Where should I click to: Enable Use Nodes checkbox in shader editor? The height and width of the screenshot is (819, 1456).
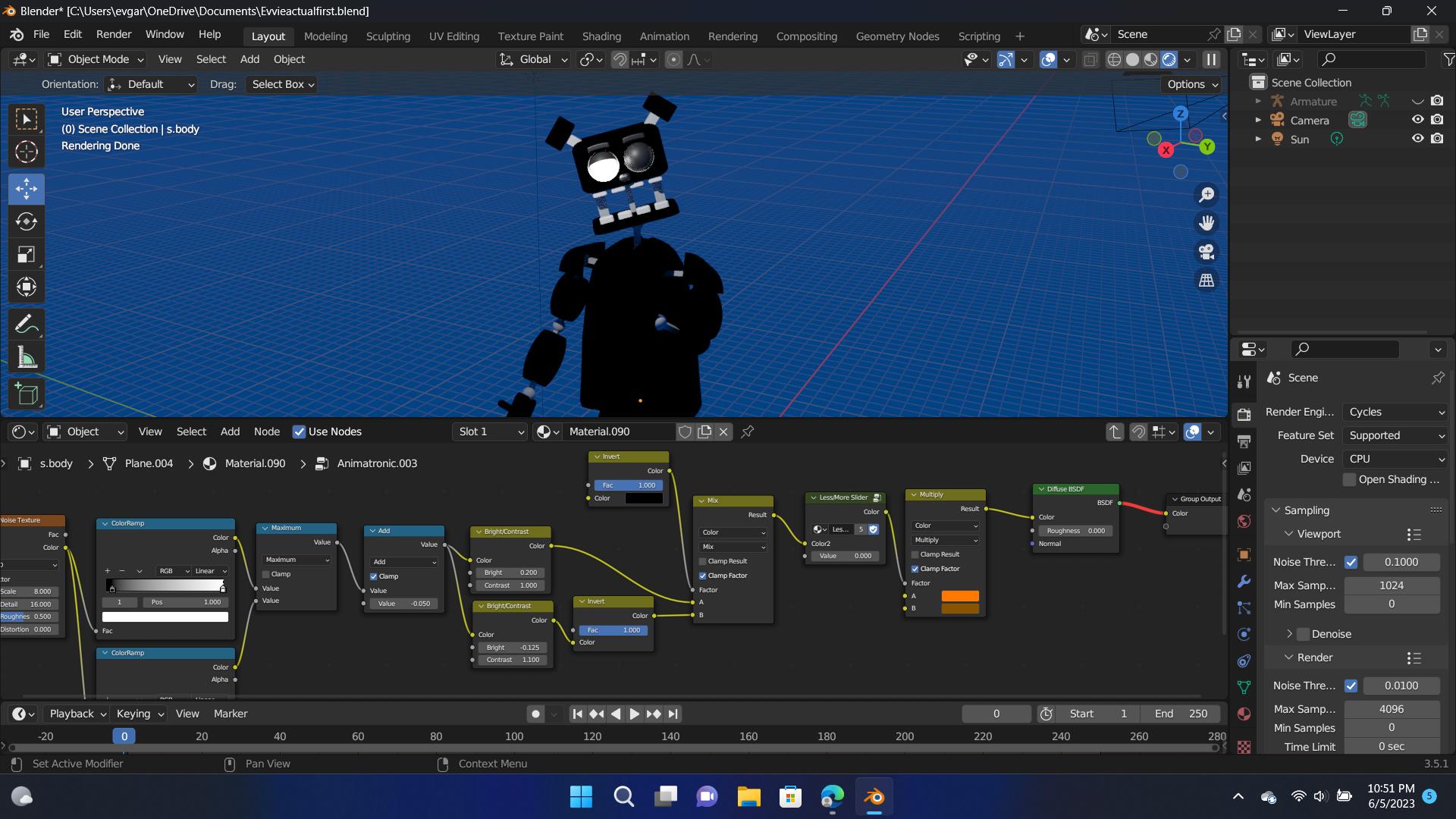point(298,430)
